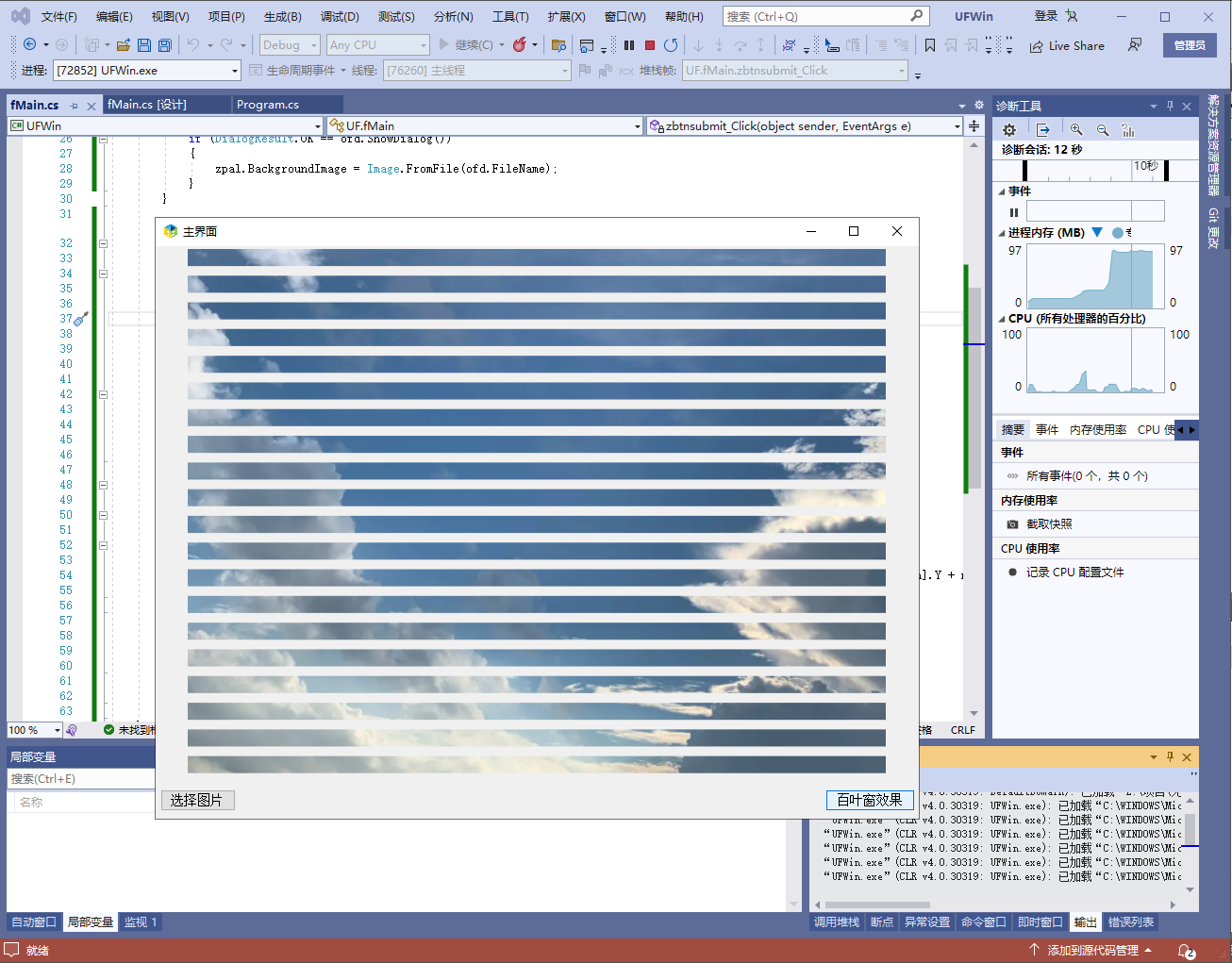1232x963 pixels.
Task: Click the red Stop Debugging icon
Action: 650,45
